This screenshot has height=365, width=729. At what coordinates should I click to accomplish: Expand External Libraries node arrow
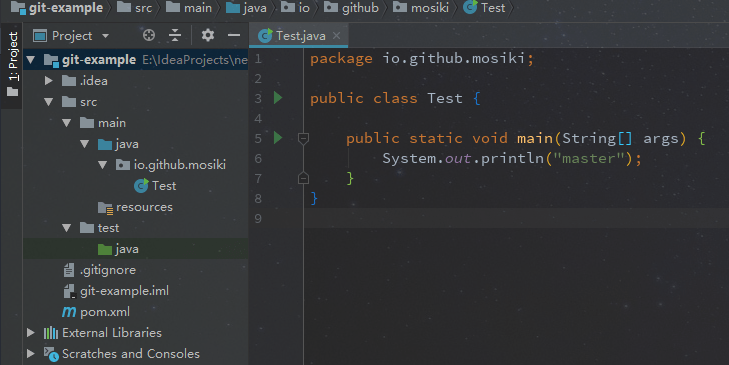pyautogui.click(x=31, y=333)
